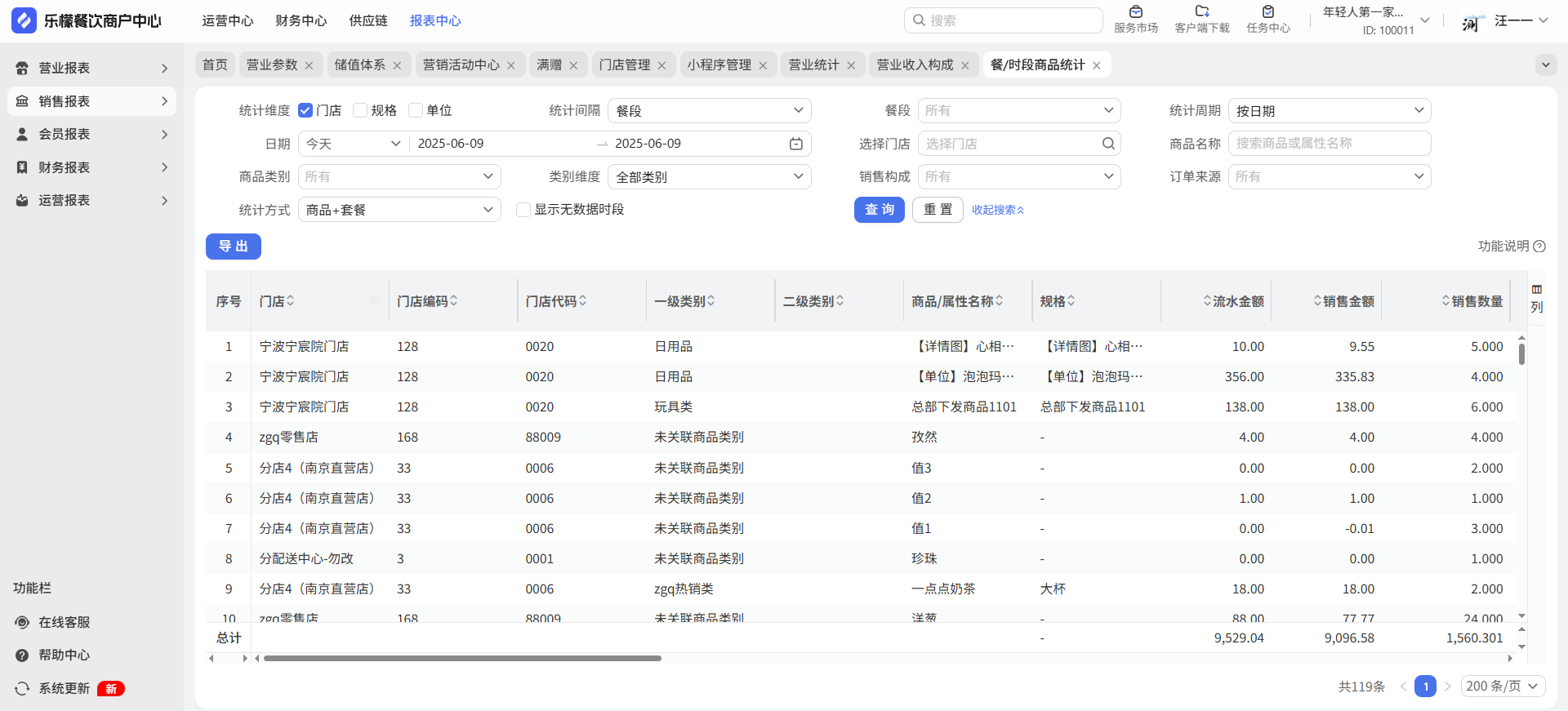Viewport: 1568px width, 711px height.
Task: Enable 显示无数据时段 checkbox
Action: [523, 210]
